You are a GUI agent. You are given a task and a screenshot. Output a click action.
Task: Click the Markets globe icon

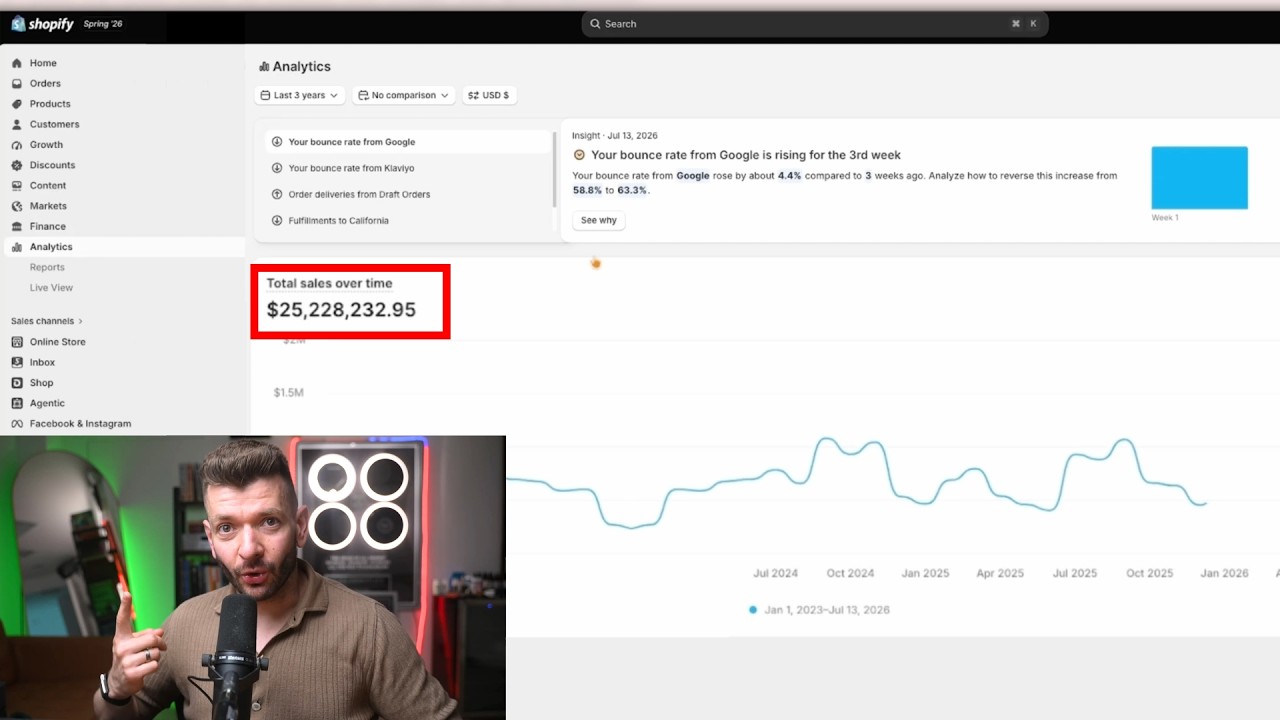click(x=17, y=206)
